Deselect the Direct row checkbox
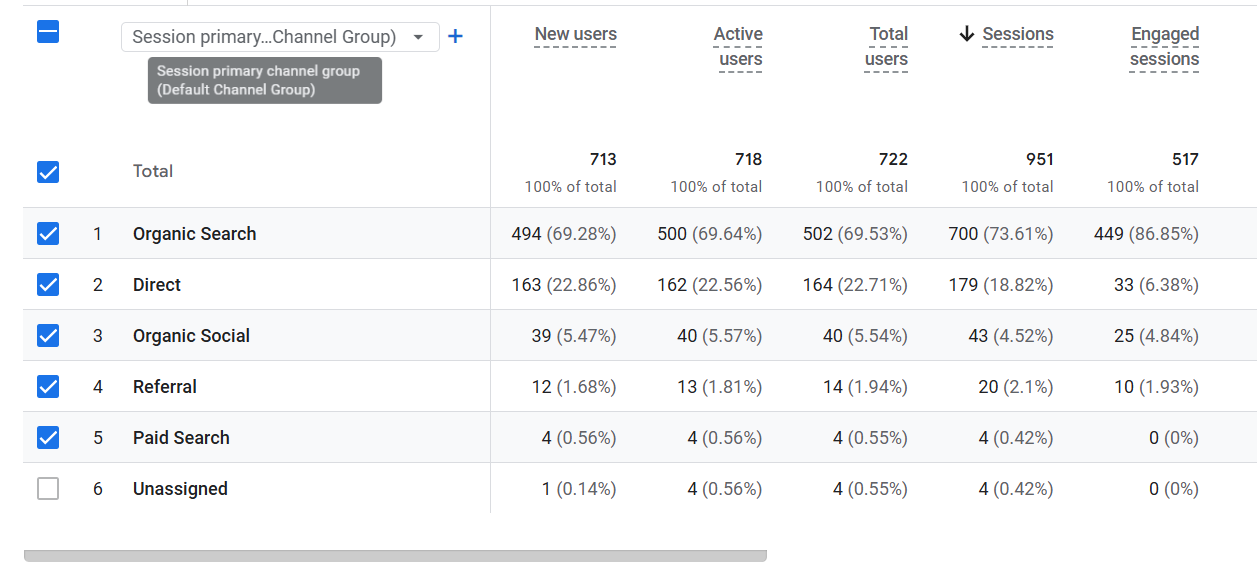 [48, 285]
